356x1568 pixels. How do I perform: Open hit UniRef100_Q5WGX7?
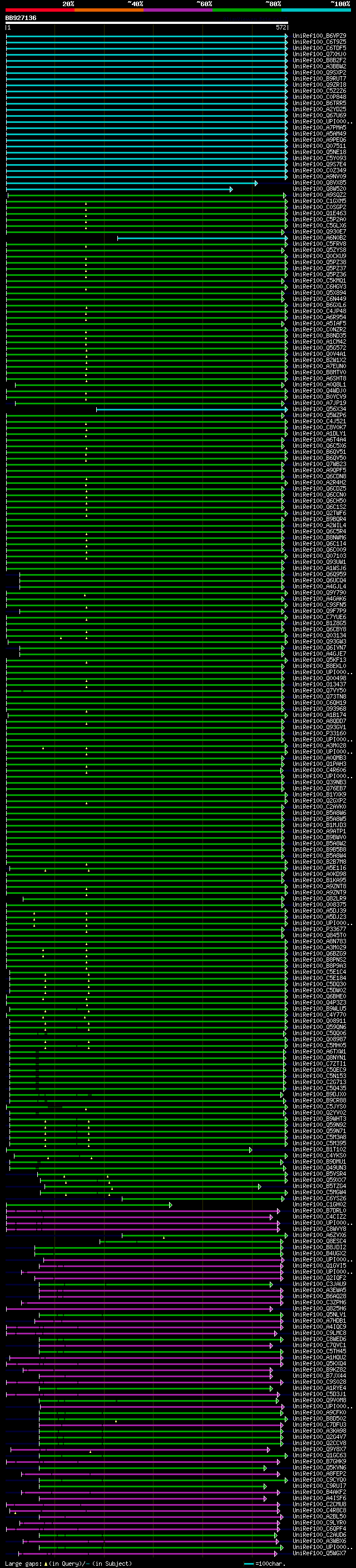pyautogui.click(x=319, y=1553)
